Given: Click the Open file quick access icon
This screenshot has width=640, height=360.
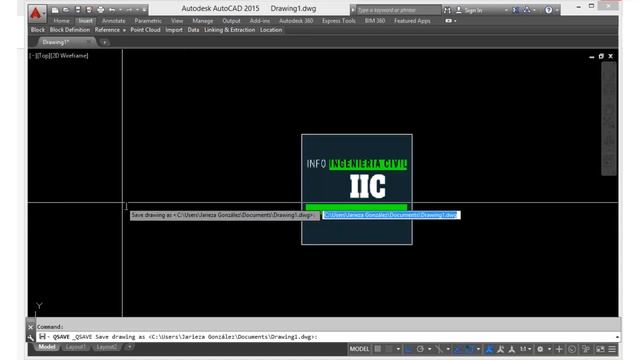Looking at the screenshot, I should (x=66, y=10).
